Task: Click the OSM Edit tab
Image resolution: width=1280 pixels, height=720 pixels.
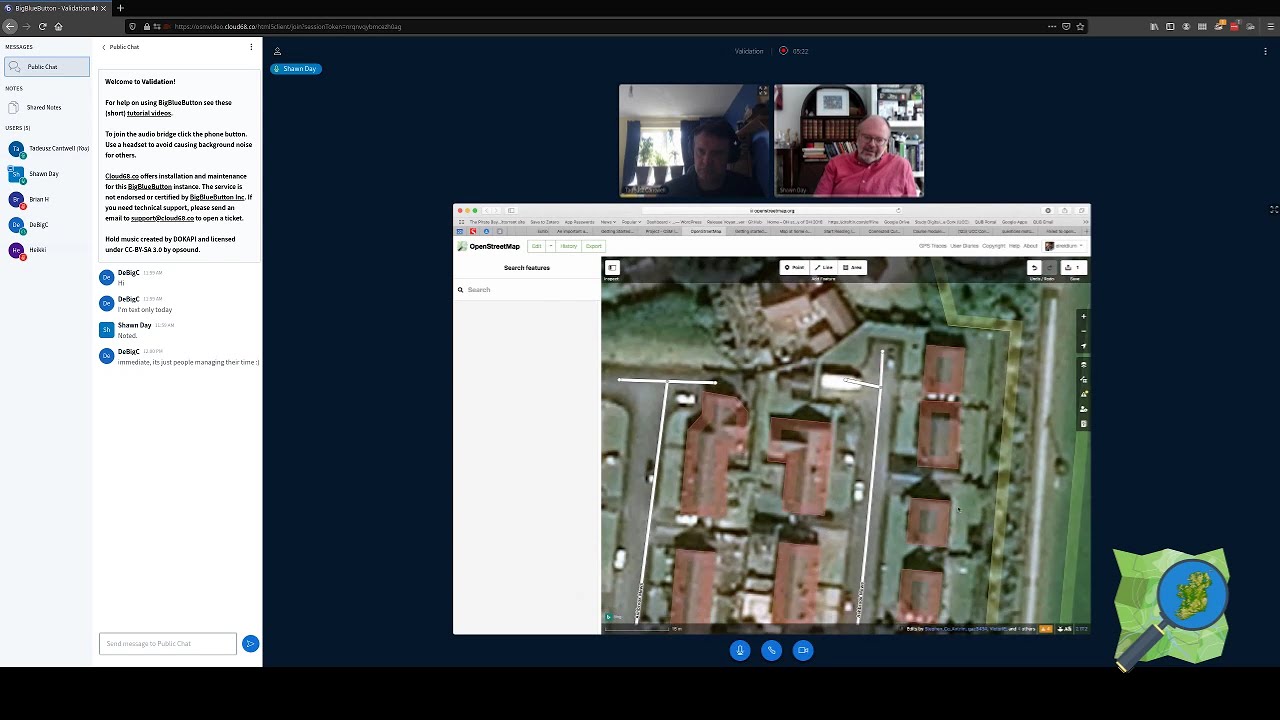Action: [x=537, y=246]
